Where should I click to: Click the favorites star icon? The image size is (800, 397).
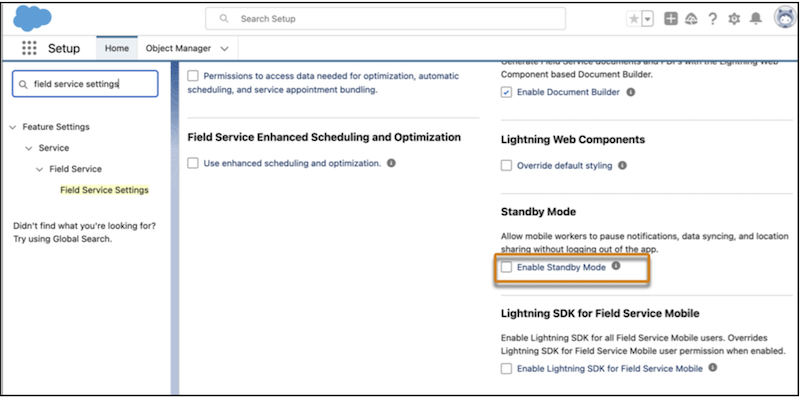pos(634,19)
